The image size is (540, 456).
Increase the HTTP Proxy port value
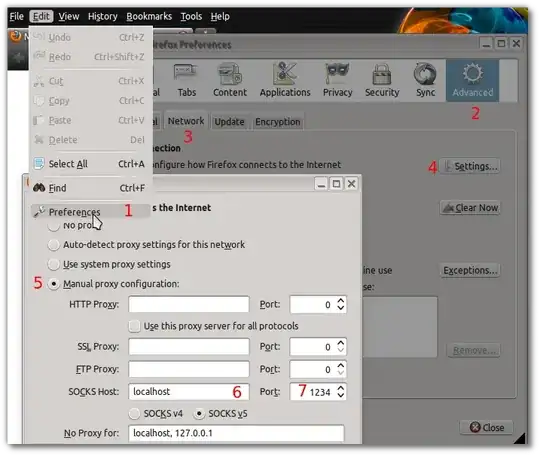341,300
